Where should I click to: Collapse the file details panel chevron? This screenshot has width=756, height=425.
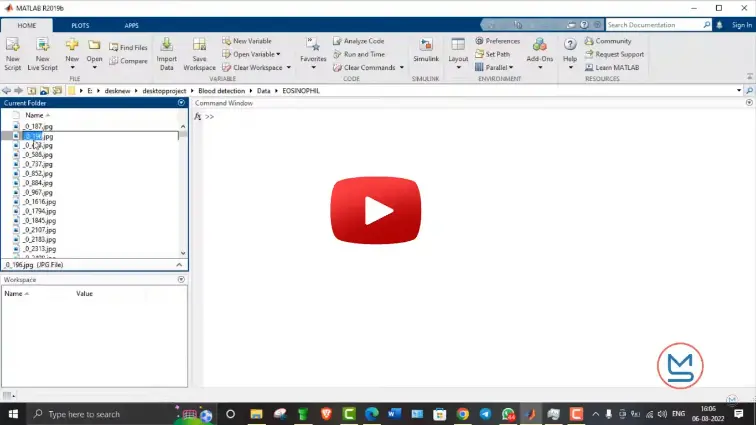click(181, 265)
